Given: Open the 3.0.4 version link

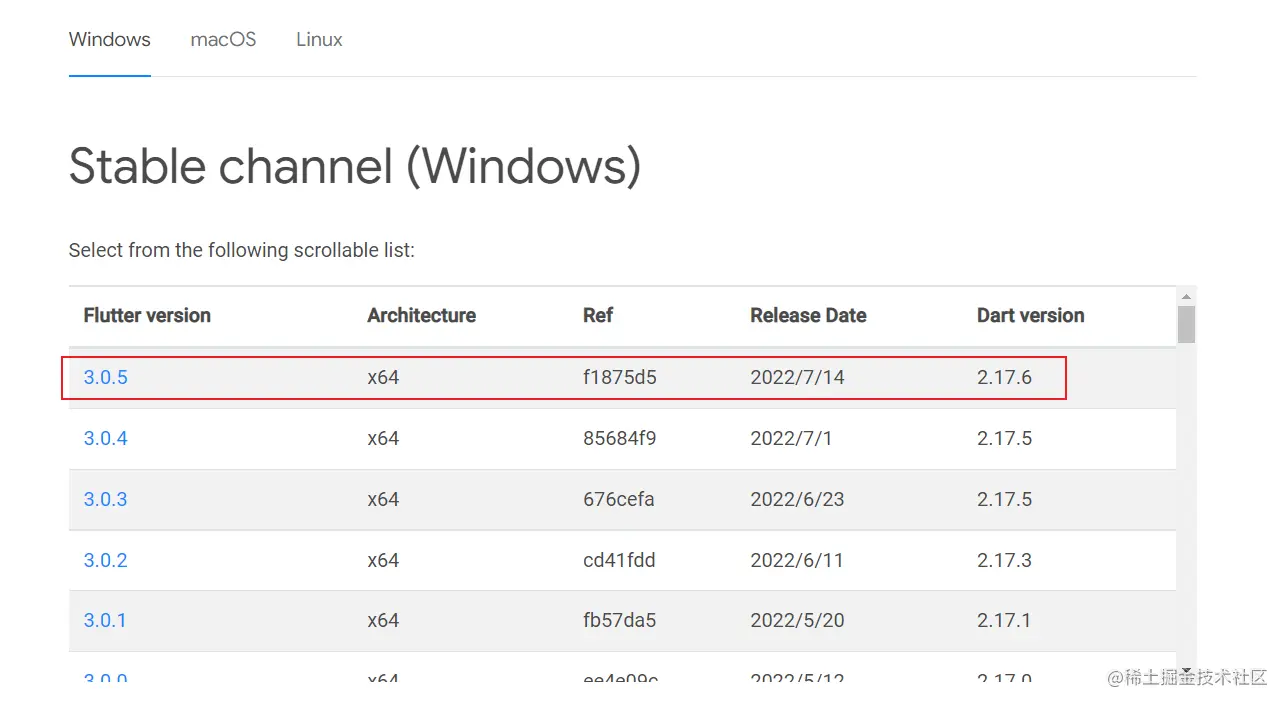Looking at the screenshot, I should pos(106,438).
